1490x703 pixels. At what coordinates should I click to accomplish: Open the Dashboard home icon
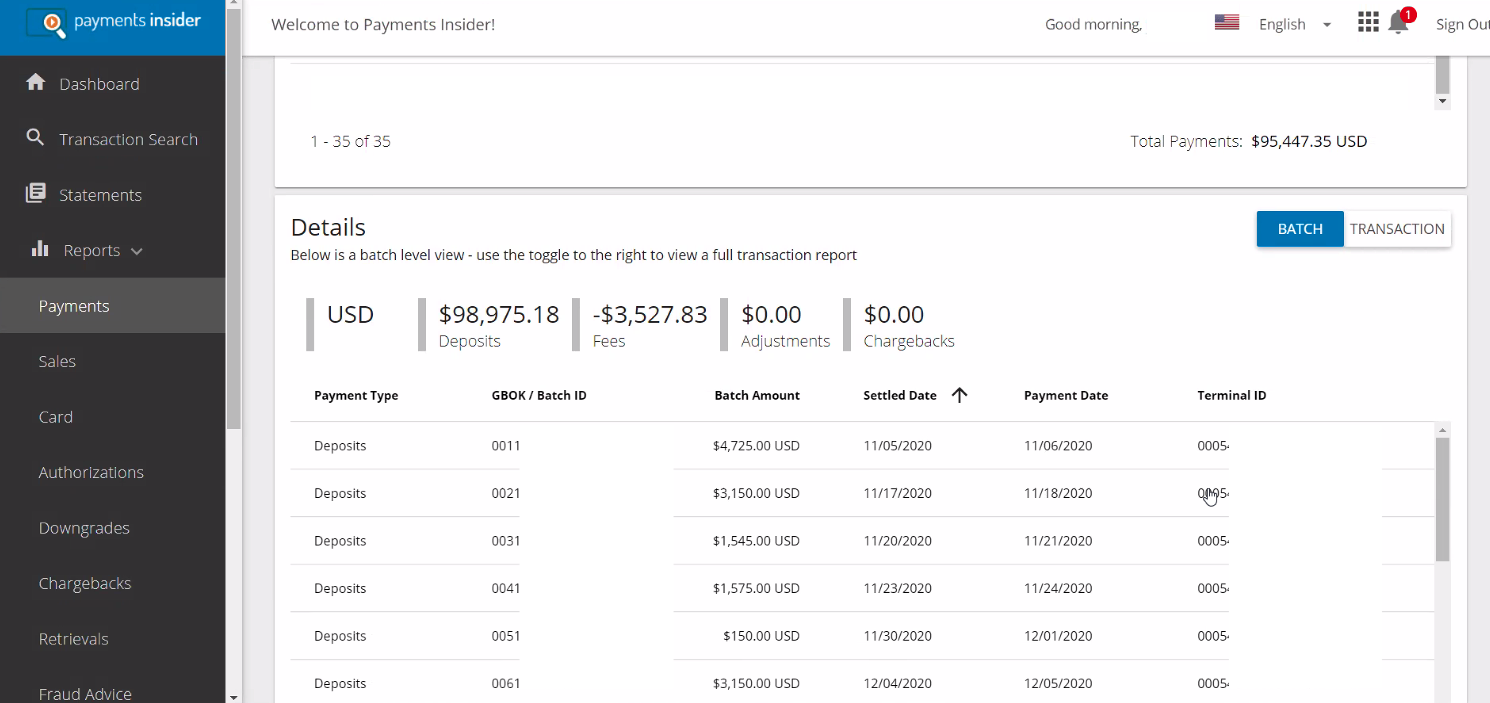pos(38,83)
